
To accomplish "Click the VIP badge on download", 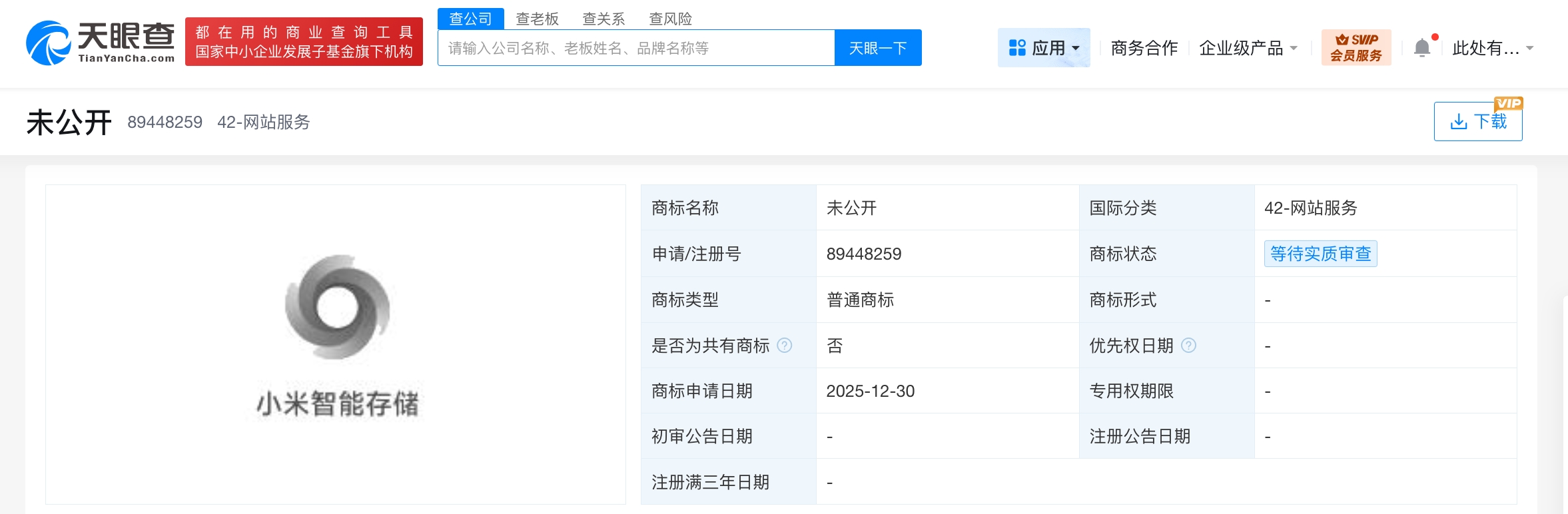I will click(x=1508, y=103).
